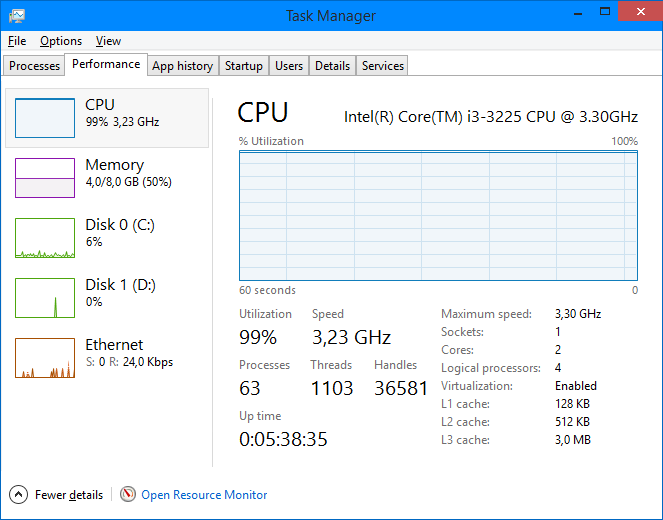Switch to the Details tab
The image size is (663, 520).
click(332, 66)
